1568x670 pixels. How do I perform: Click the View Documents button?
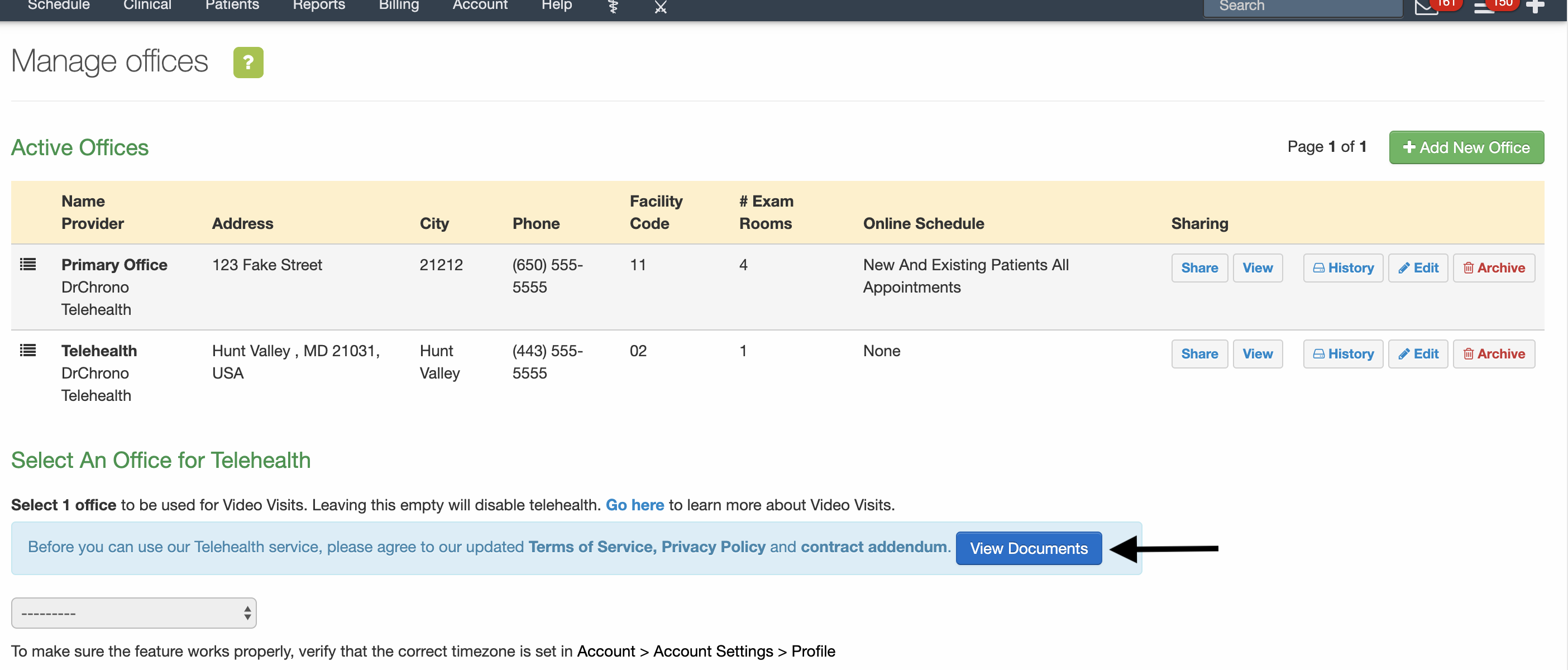[1028, 548]
